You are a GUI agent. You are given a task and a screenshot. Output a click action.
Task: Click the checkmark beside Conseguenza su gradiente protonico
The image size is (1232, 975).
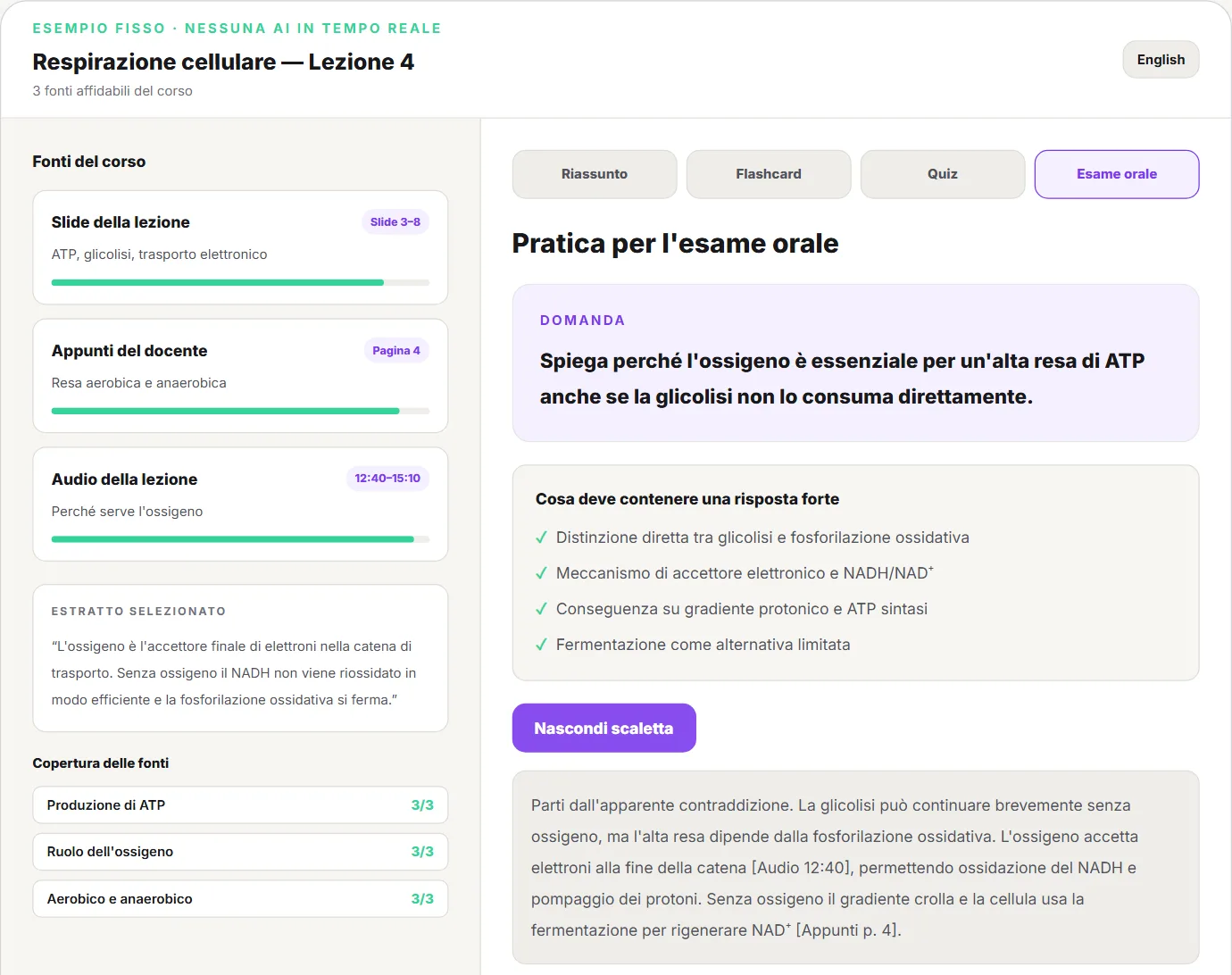(541, 609)
